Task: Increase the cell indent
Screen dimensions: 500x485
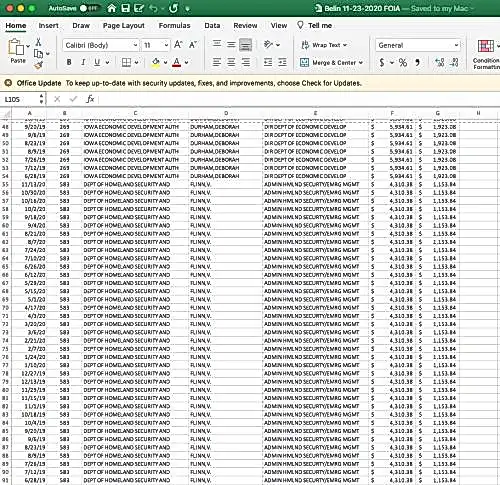Action: 282,62
